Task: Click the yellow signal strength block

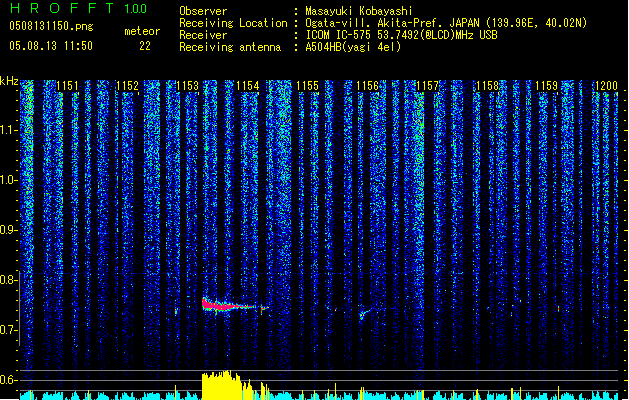Action: [x=221, y=385]
